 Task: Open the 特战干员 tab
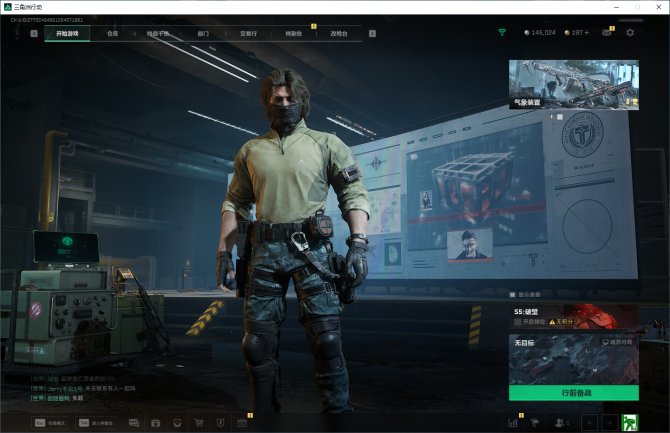(158, 33)
